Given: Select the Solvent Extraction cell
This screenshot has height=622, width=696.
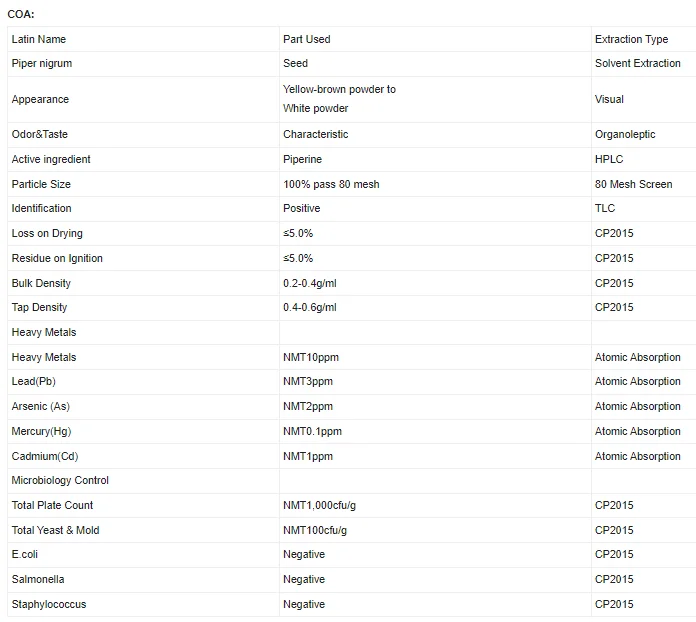Looking at the screenshot, I should point(644,63).
